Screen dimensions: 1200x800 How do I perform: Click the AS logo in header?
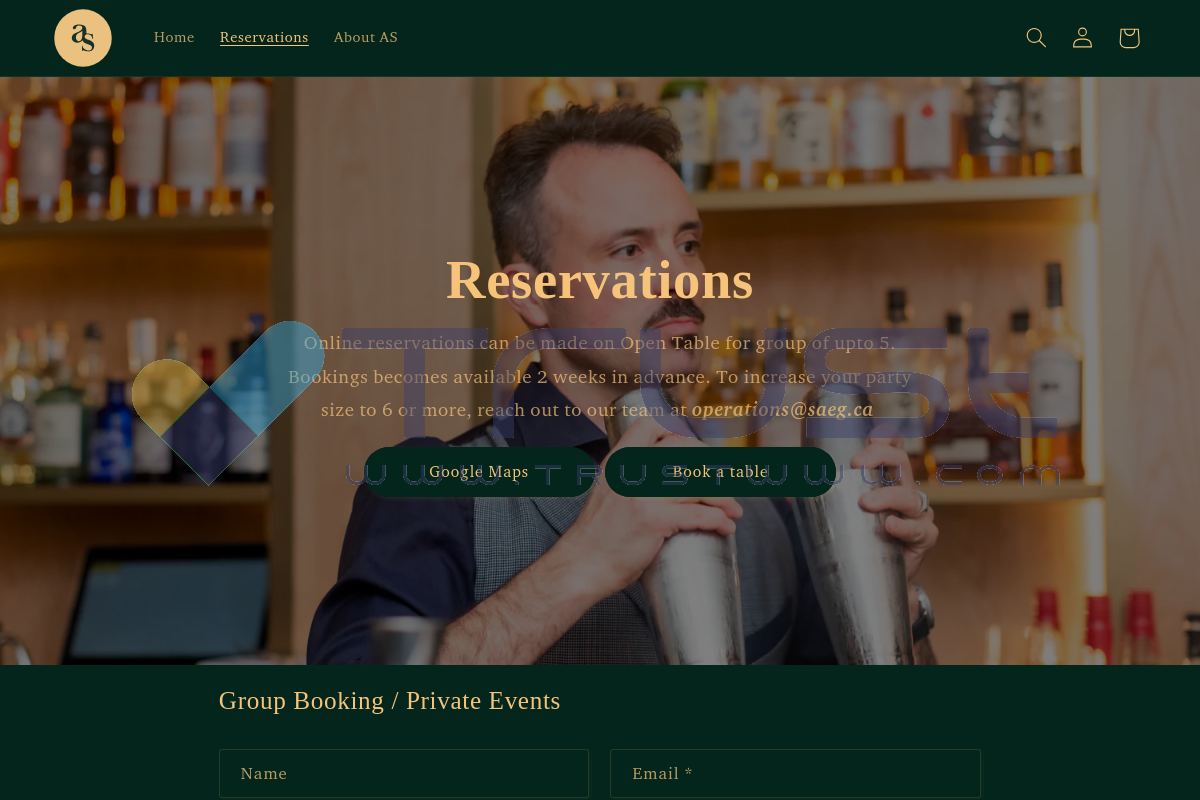(83, 38)
